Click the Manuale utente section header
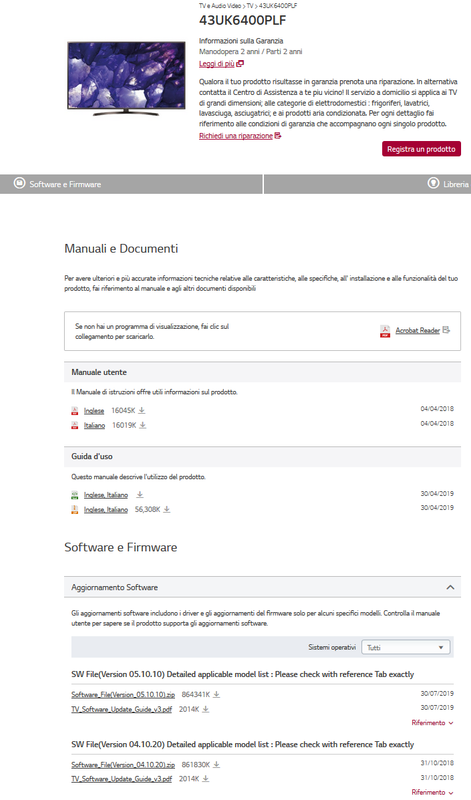471x800 pixels. (262, 372)
